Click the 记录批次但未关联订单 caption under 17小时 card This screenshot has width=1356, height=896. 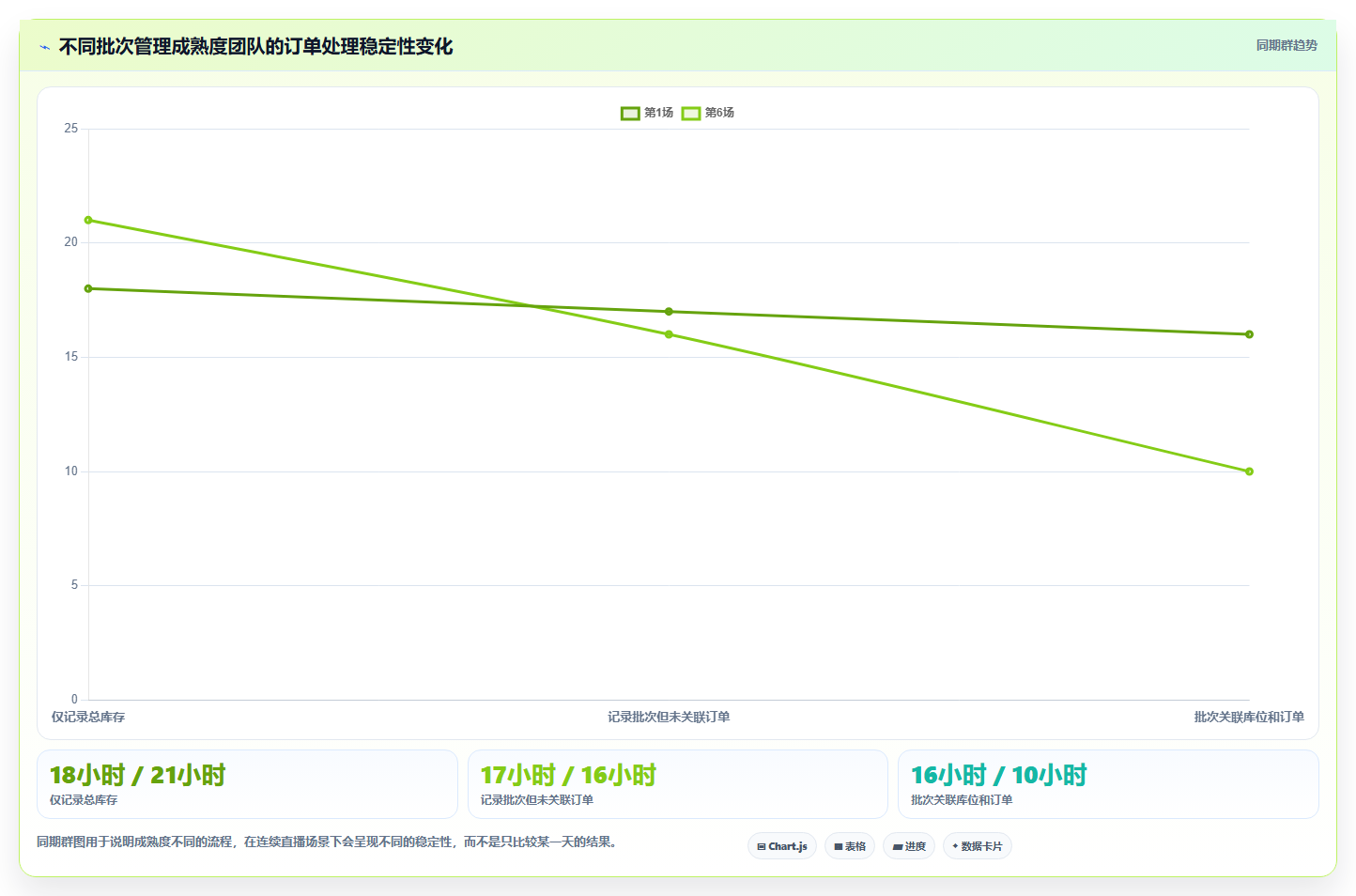click(537, 800)
